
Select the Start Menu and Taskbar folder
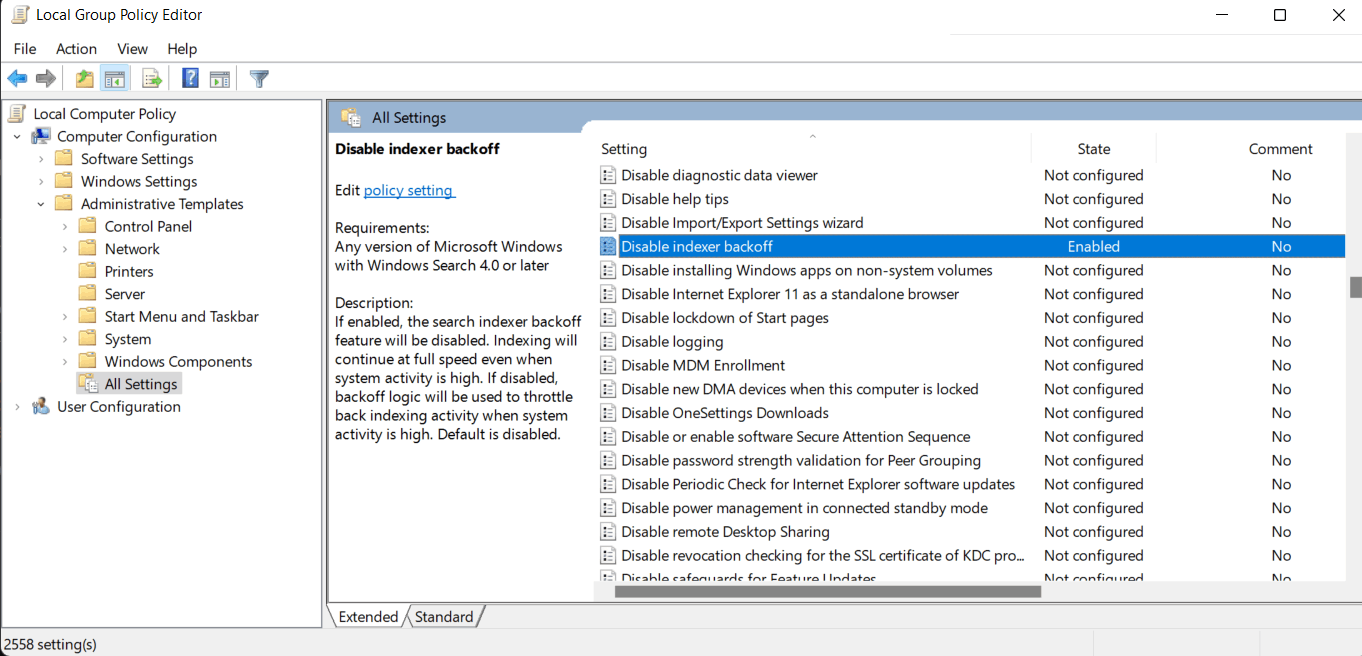181,316
